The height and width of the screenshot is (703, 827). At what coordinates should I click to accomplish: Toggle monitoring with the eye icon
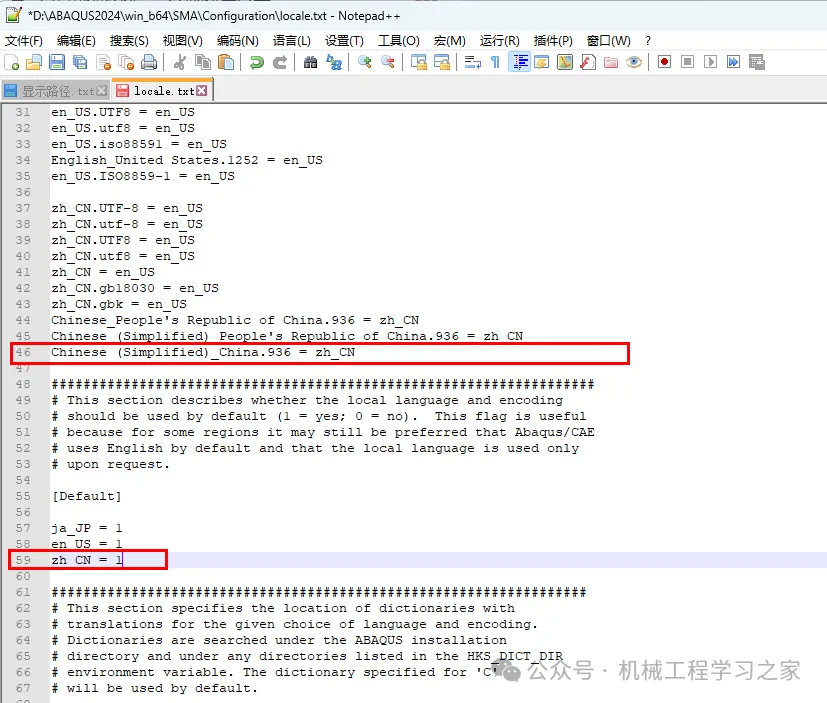tap(634, 62)
